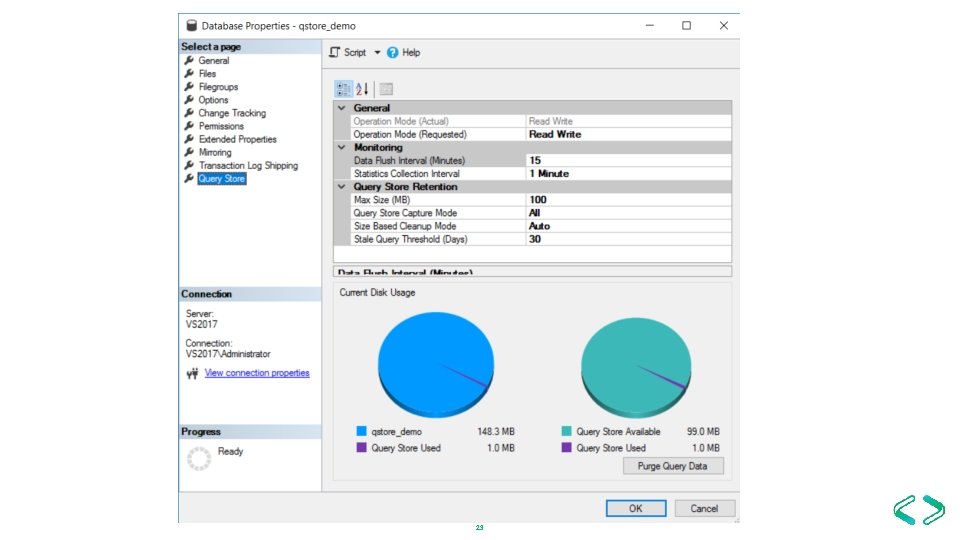Edit Stale Query Threshold value 30

(x=628, y=239)
